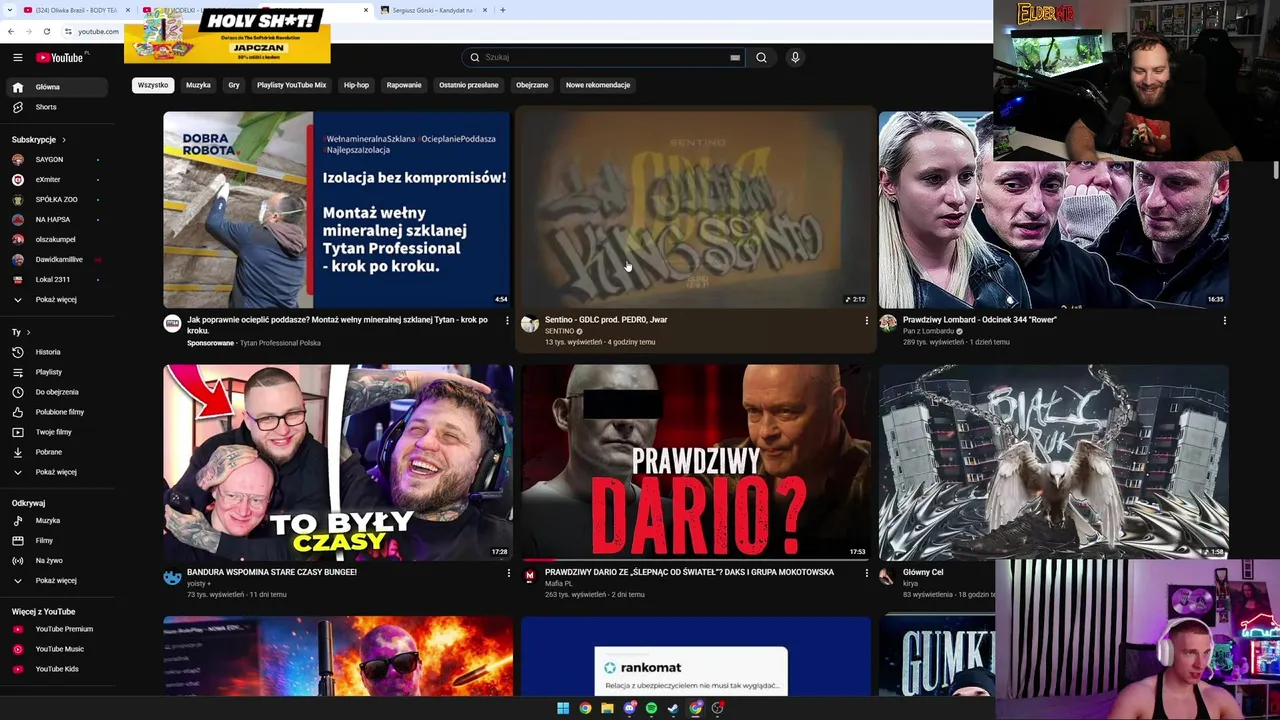Open more options for Sentino GDLC video

pos(866,321)
